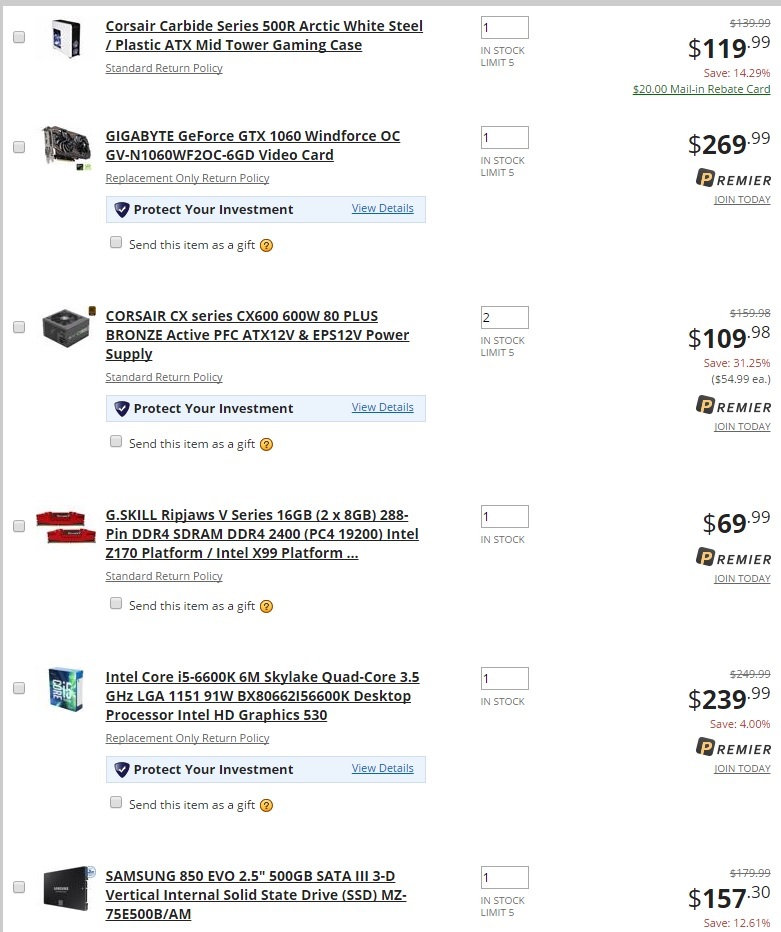Click the gift help icon under Intel Core i5 processor
Viewport: 781px width, 932px height.
point(266,805)
